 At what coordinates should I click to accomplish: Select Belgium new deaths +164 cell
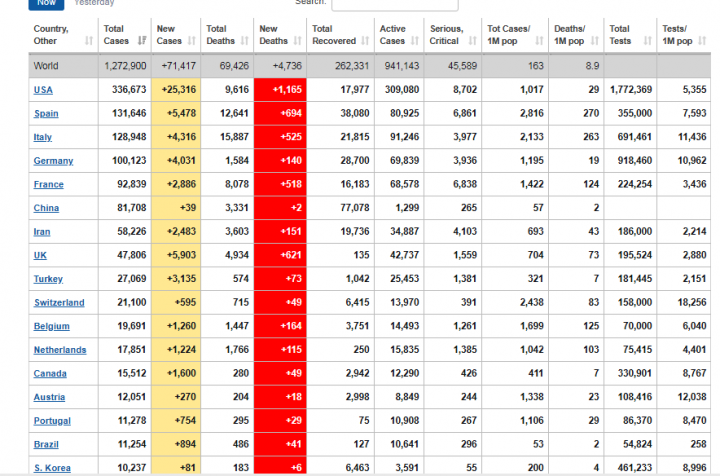point(280,326)
